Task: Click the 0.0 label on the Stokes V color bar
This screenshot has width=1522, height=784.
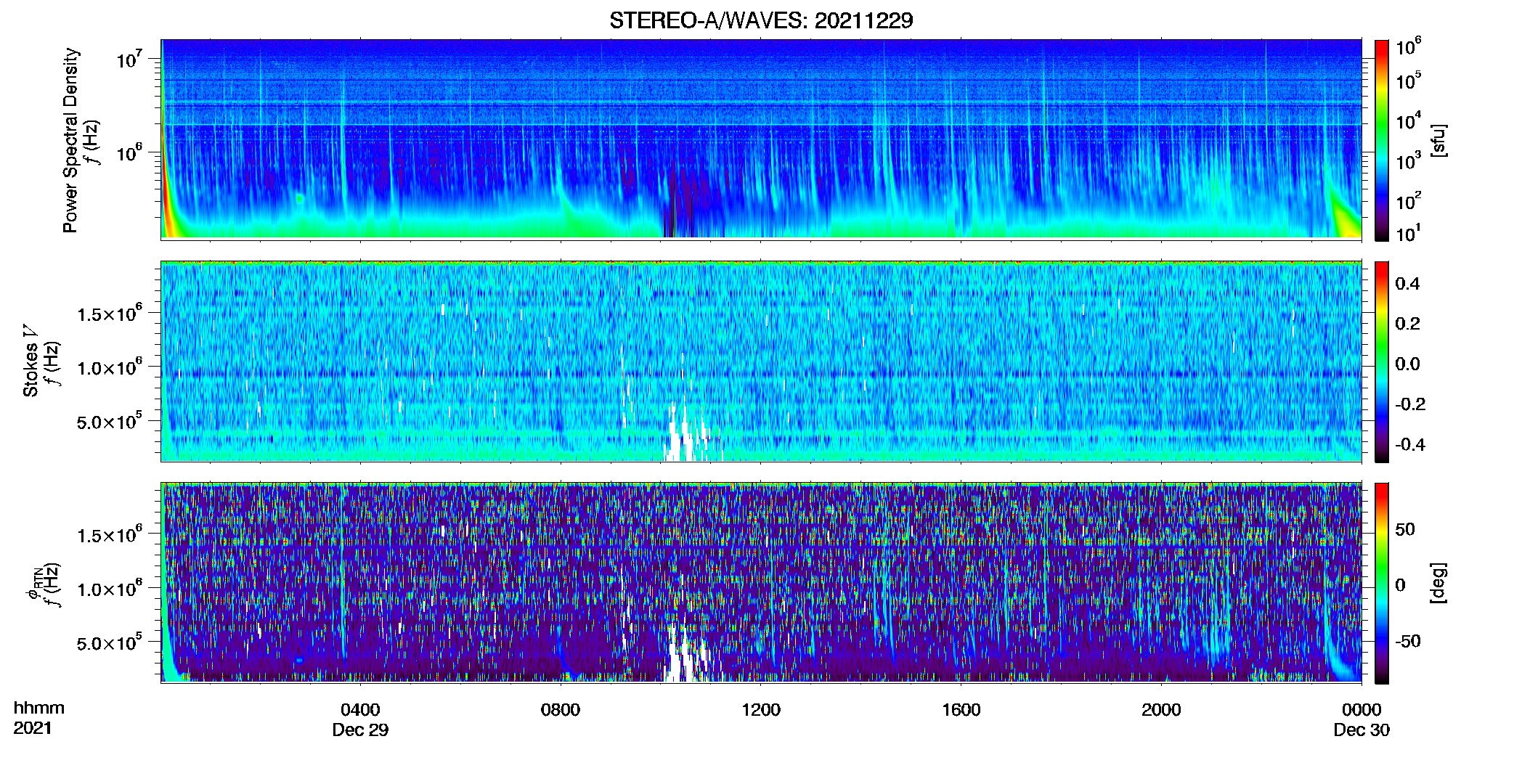Action: coord(1407,364)
